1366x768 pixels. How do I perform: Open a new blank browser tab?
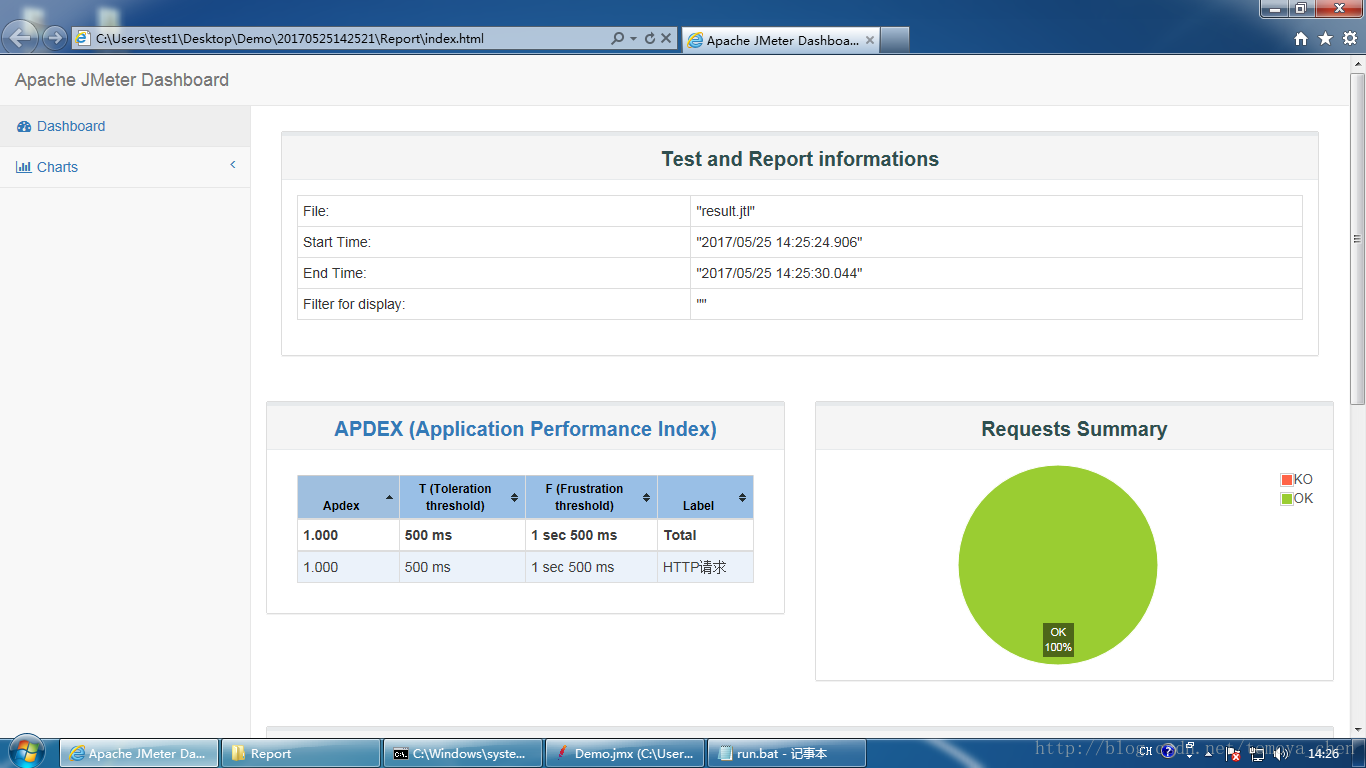895,40
